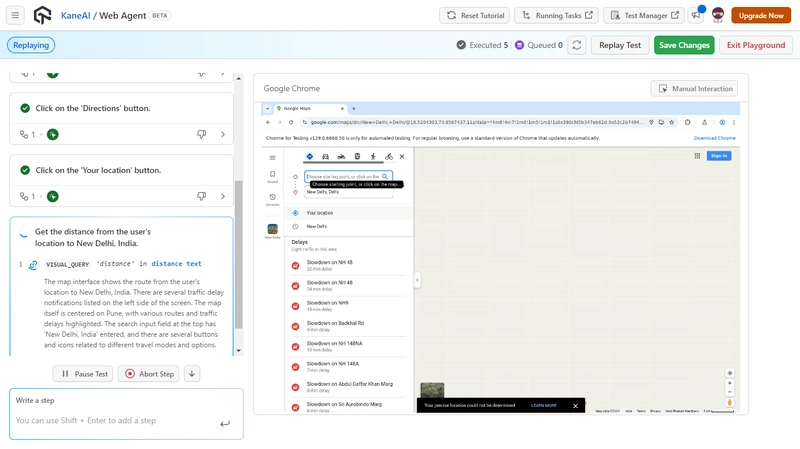800x449 pixels.
Task: Open a new Chrome tab
Action: [354, 108]
